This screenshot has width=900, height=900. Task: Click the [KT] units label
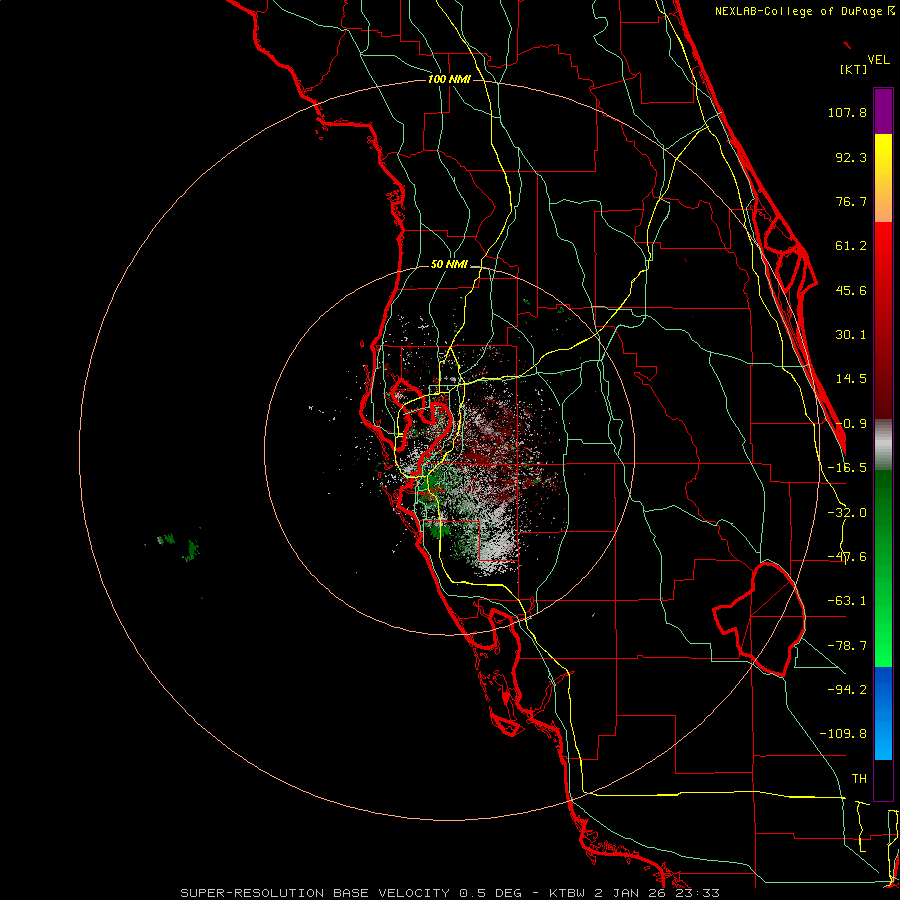tap(853, 69)
